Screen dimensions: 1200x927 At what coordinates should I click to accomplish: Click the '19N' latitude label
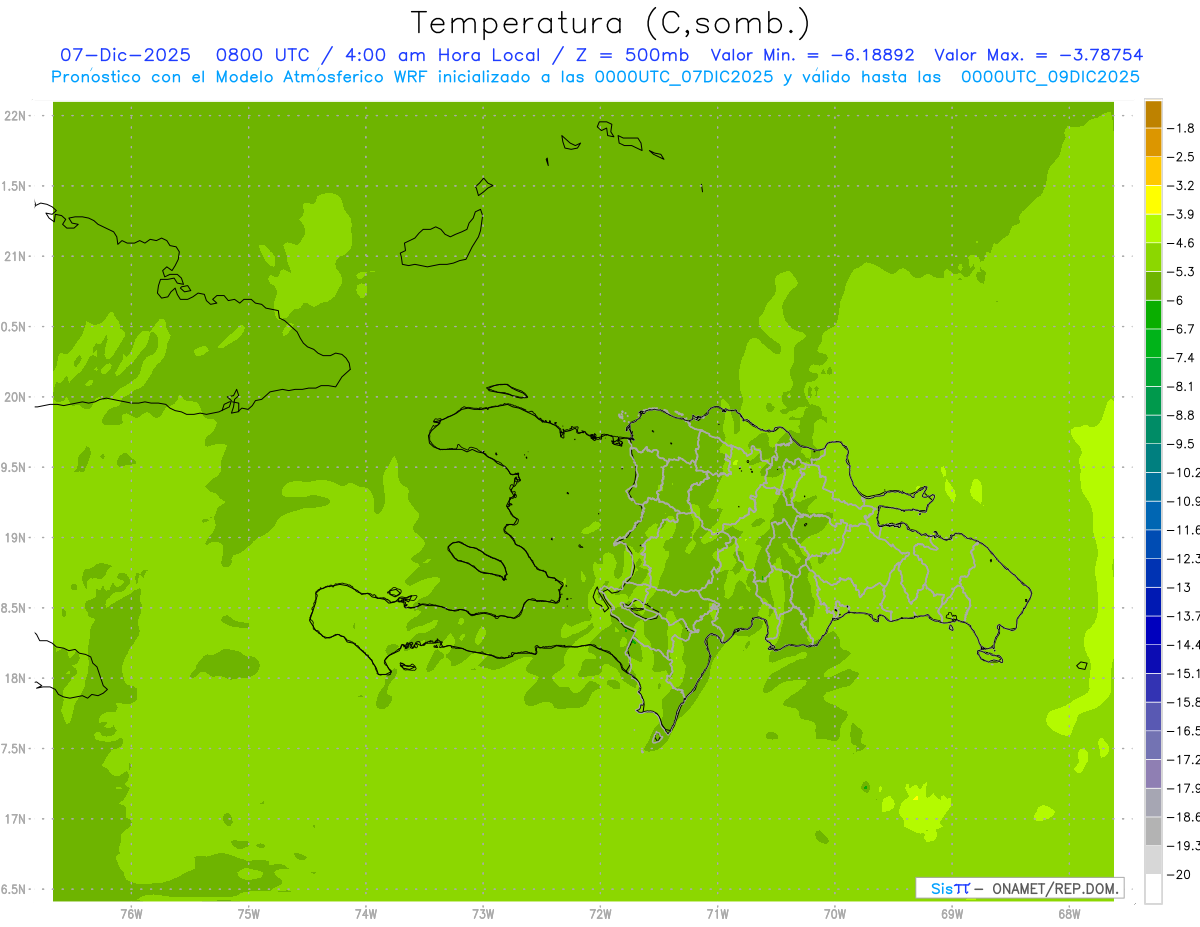point(15,538)
